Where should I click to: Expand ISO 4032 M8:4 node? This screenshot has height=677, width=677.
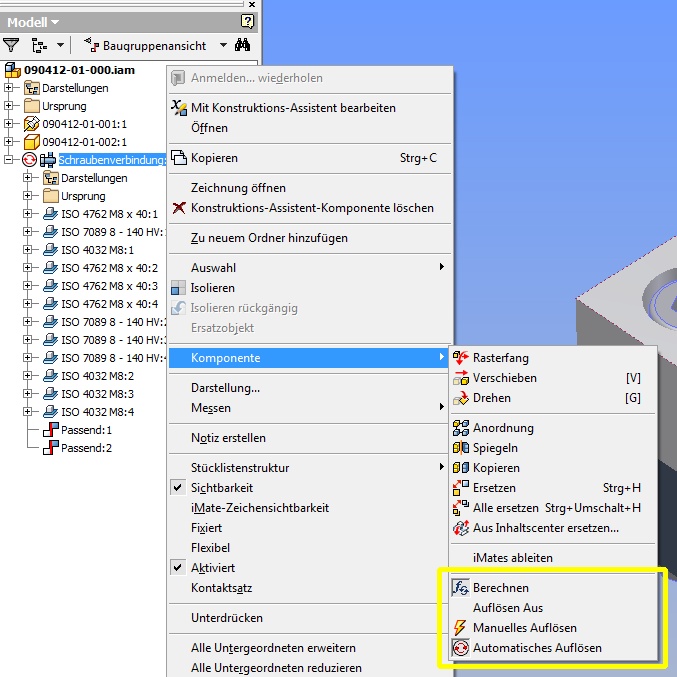point(28,412)
